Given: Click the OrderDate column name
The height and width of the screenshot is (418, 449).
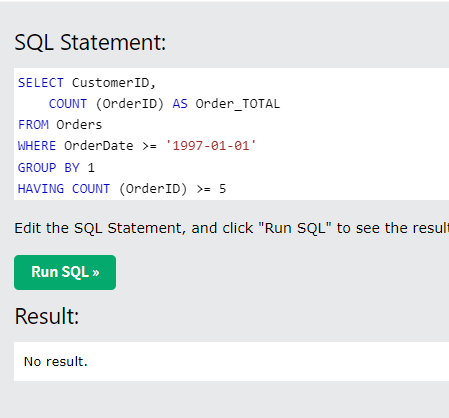Looking at the screenshot, I should tap(99, 146).
